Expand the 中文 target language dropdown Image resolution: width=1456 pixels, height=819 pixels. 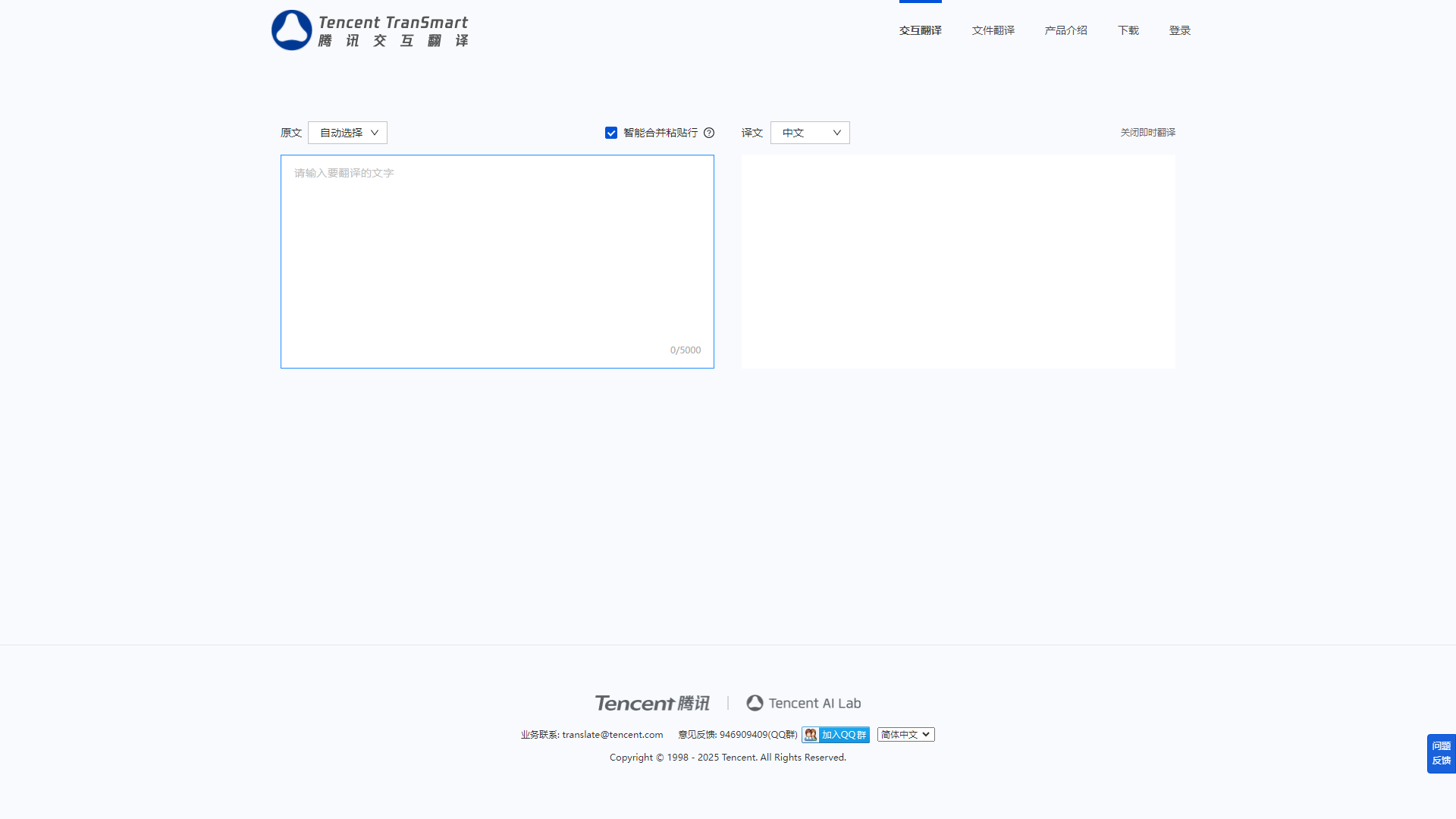pyautogui.click(x=810, y=133)
